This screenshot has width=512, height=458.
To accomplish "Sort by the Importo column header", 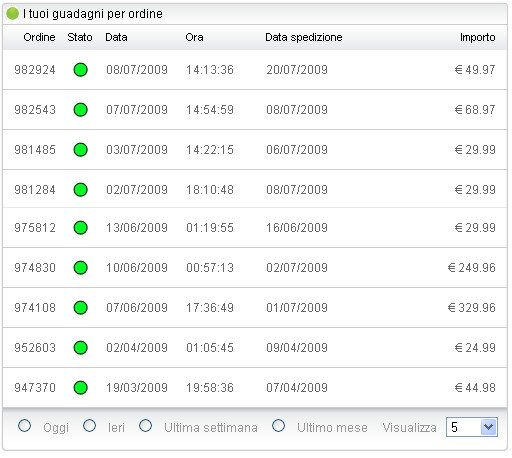I will [x=477, y=37].
